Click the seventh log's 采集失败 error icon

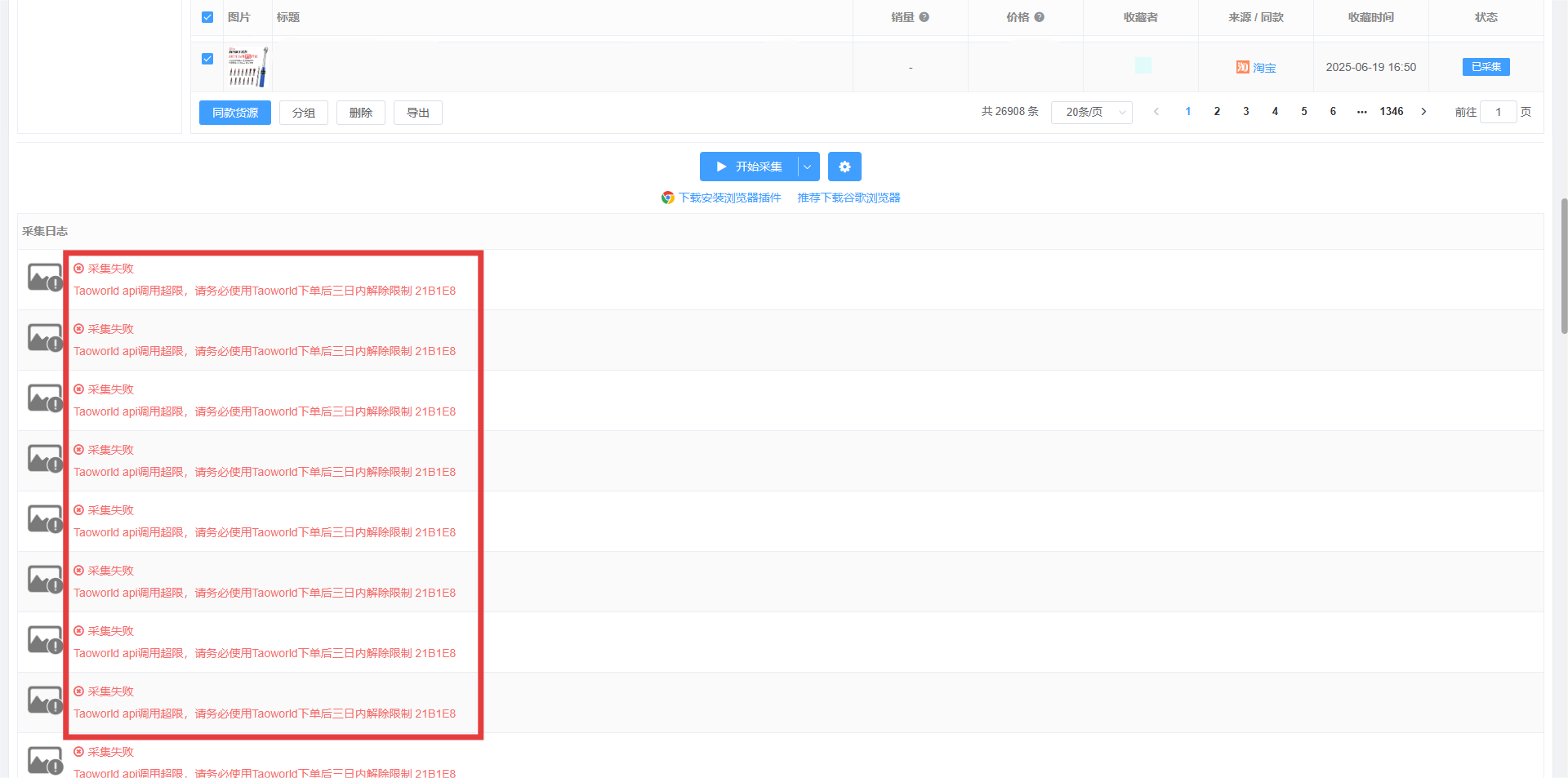(x=79, y=631)
